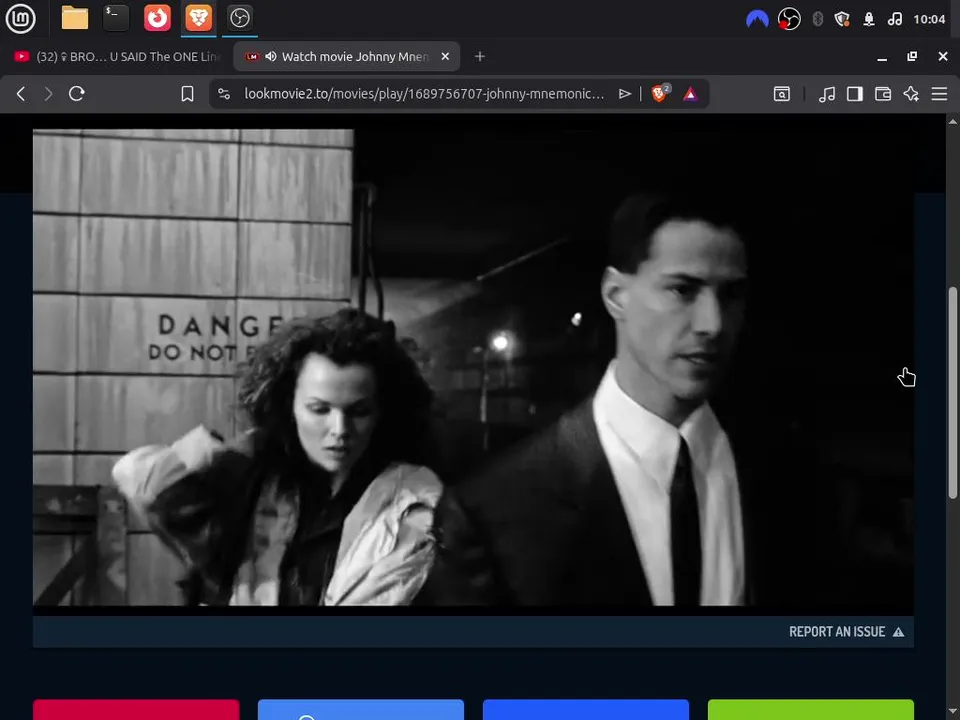Open the Brave Rewards triangle icon
The width and height of the screenshot is (960, 720).
tap(690, 94)
